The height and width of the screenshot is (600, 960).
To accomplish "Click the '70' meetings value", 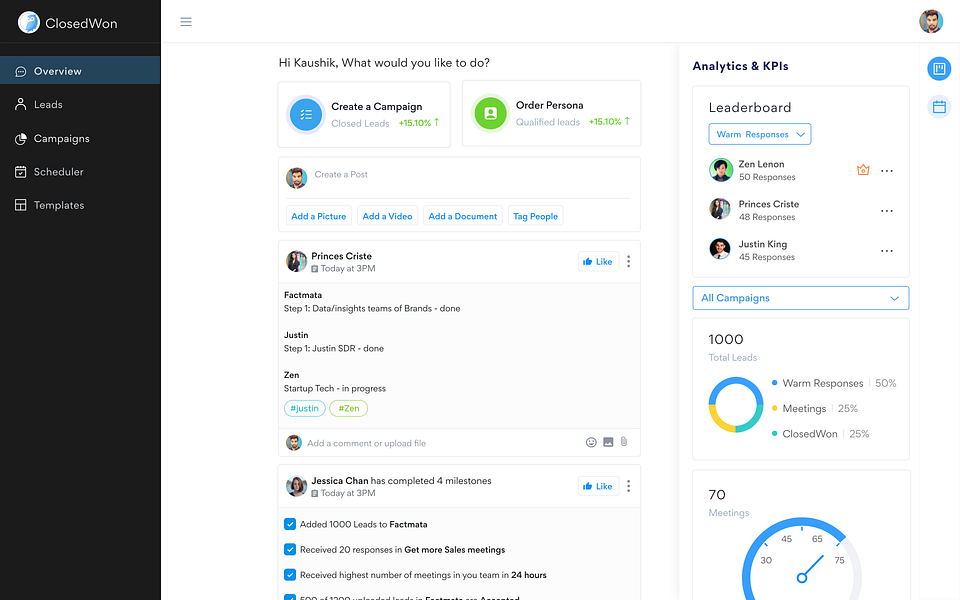I will coord(717,495).
